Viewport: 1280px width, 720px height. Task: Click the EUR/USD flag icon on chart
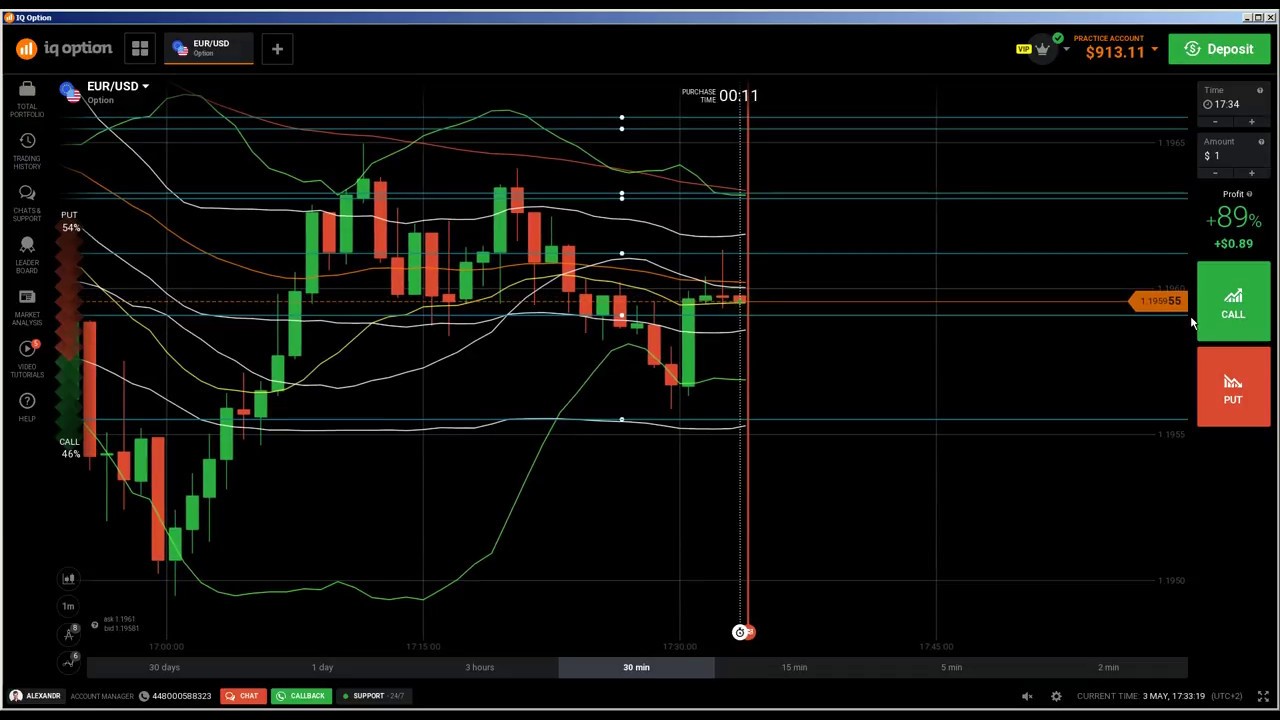click(70, 92)
